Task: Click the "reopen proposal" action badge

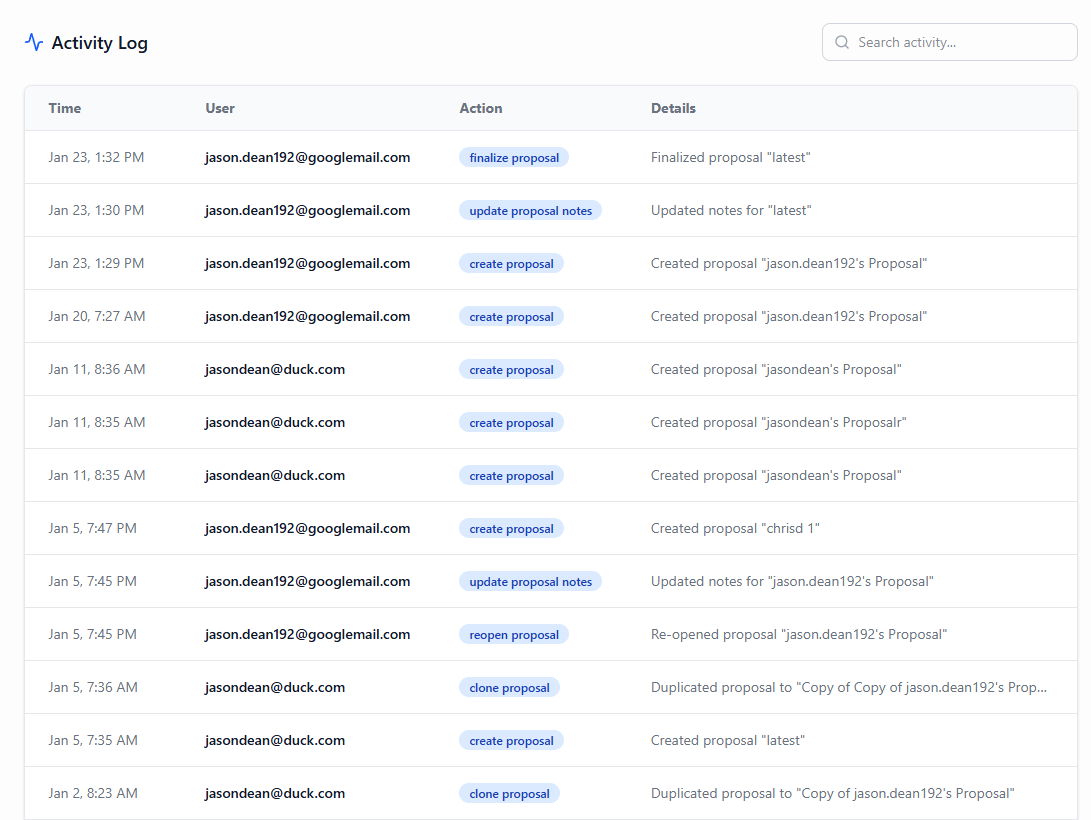Action: pos(514,635)
